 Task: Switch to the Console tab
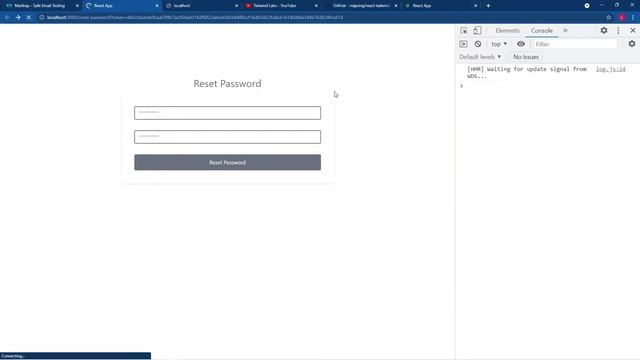point(542,31)
